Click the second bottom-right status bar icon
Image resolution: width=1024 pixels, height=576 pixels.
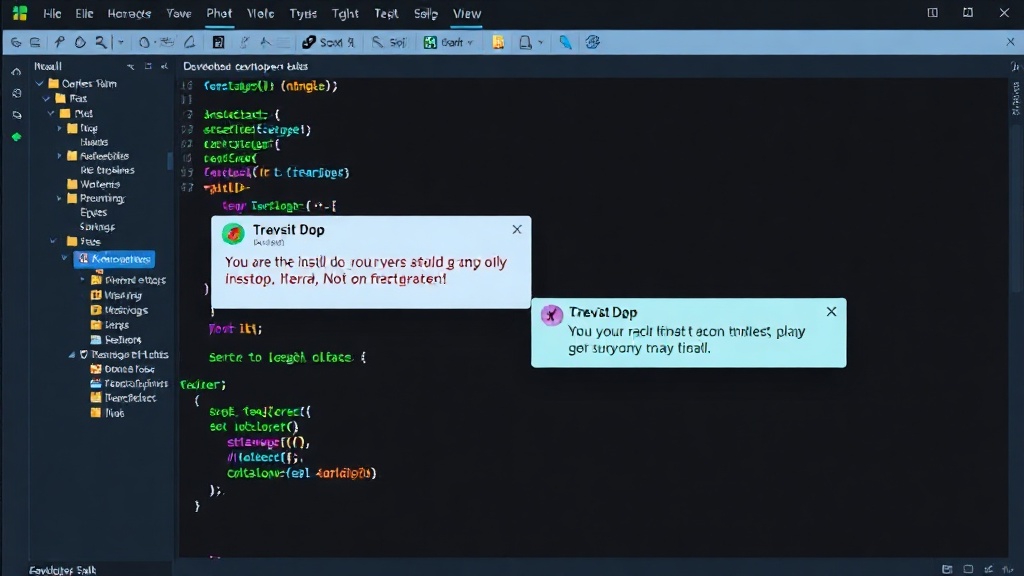pos(968,569)
